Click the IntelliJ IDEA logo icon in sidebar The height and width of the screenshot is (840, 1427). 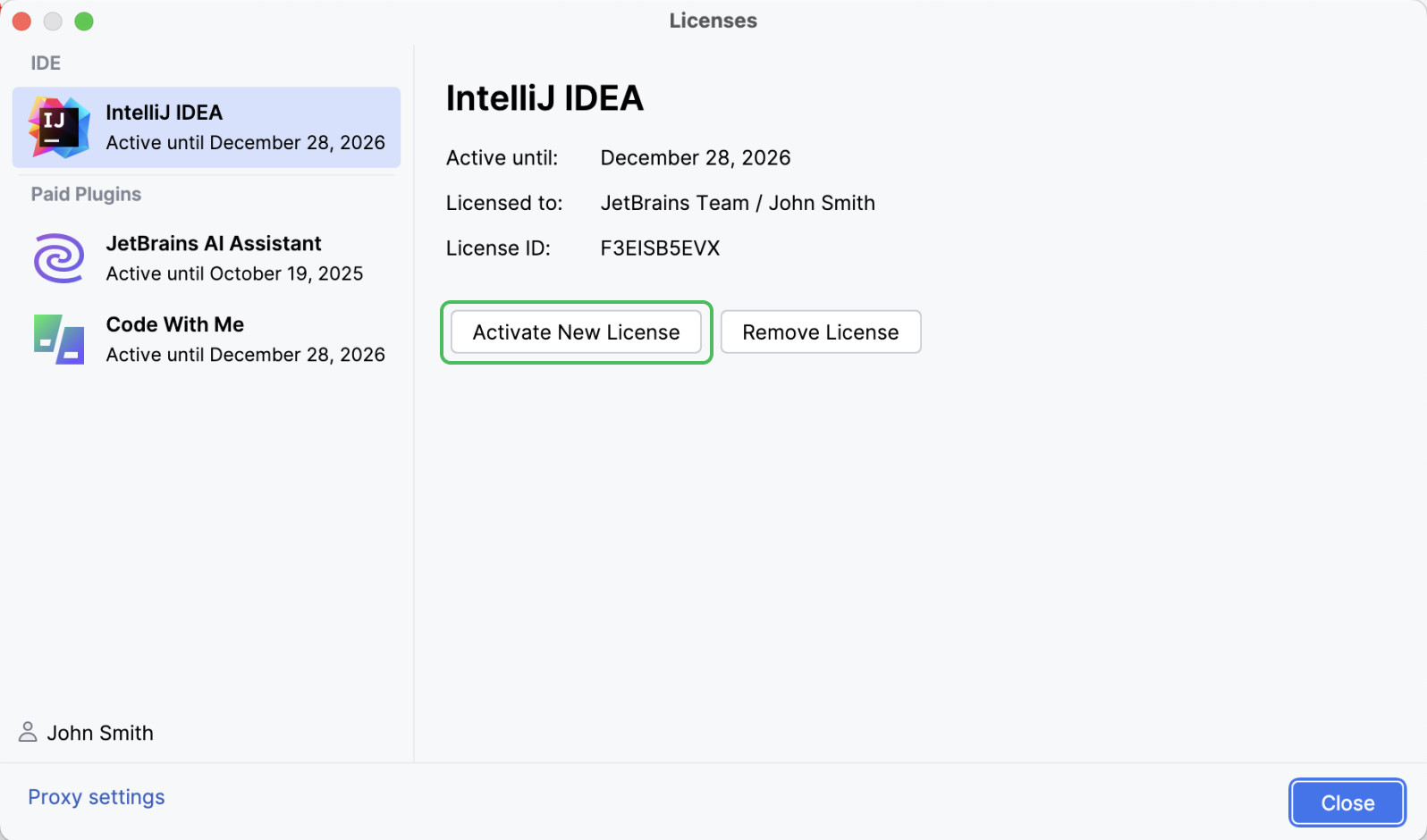pyautogui.click(x=58, y=128)
